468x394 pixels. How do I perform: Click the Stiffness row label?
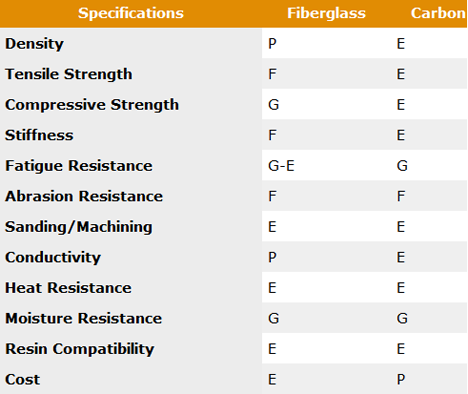tap(39, 135)
